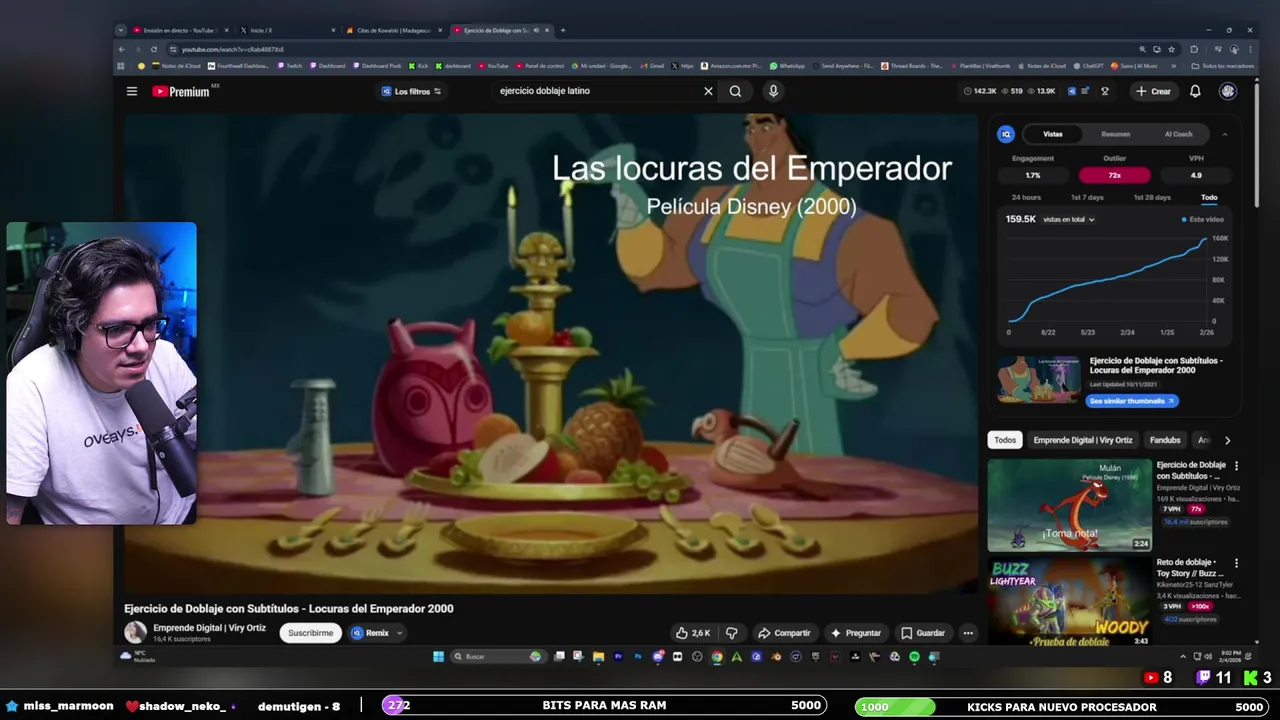Screen dimensions: 1280x720
Task: Start voice search with the microphone
Action: (773, 91)
